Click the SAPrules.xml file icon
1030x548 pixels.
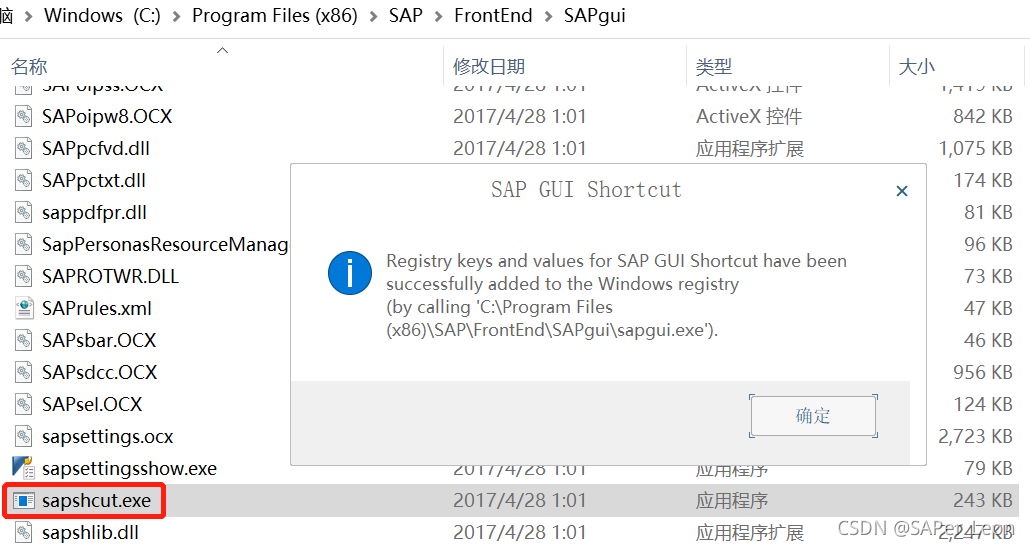24,309
